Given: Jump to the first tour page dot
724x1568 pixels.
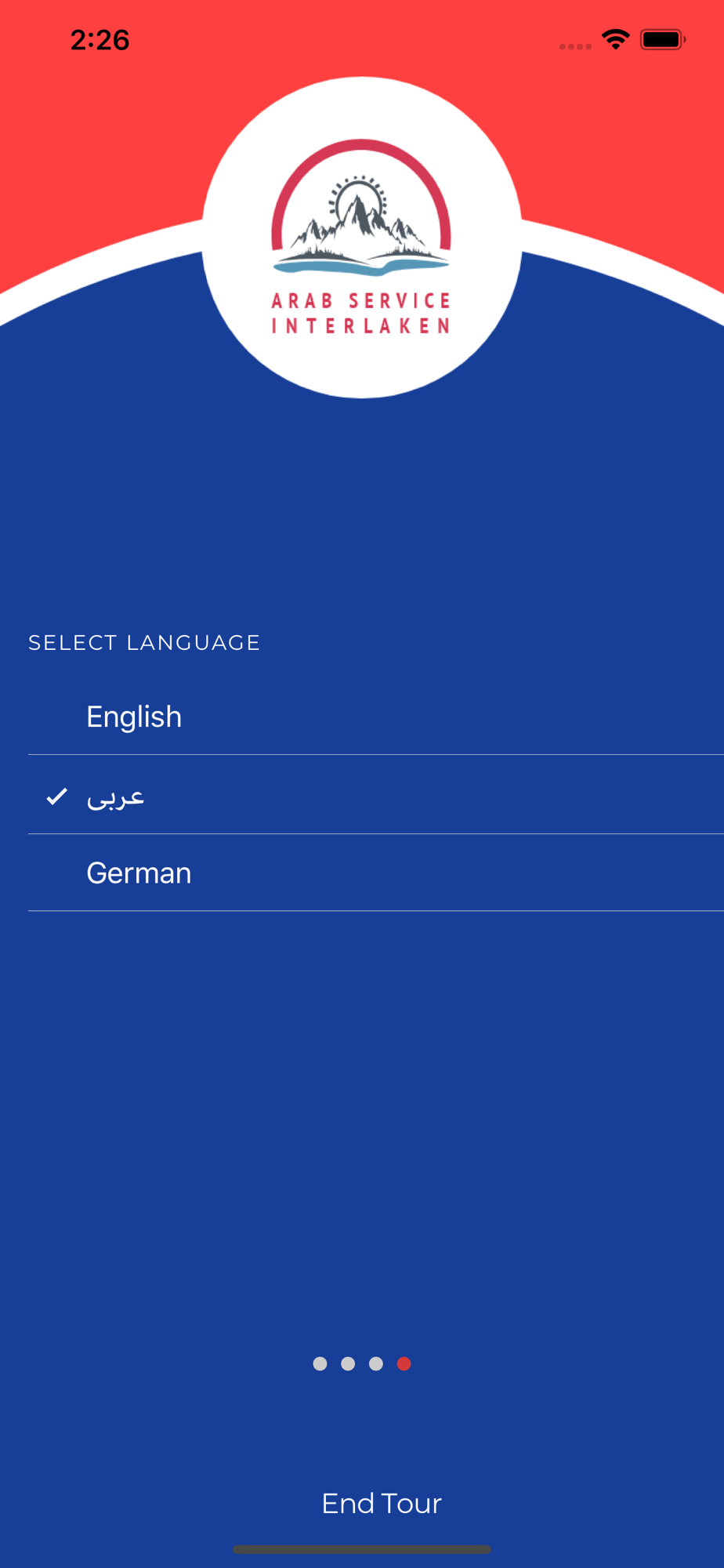Looking at the screenshot, I should [x=320, y=1363].
